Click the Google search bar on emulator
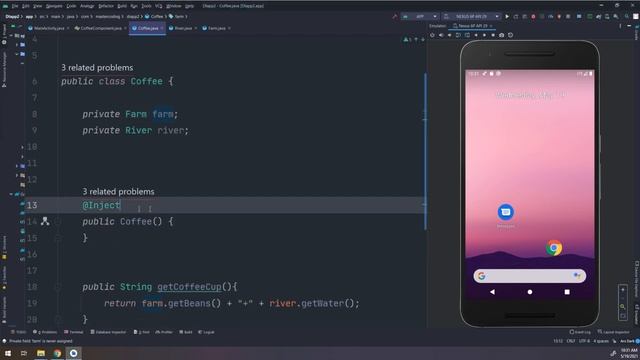Image resolution: width=640 pixels, height=360 pixels. [x=529, y=276]
